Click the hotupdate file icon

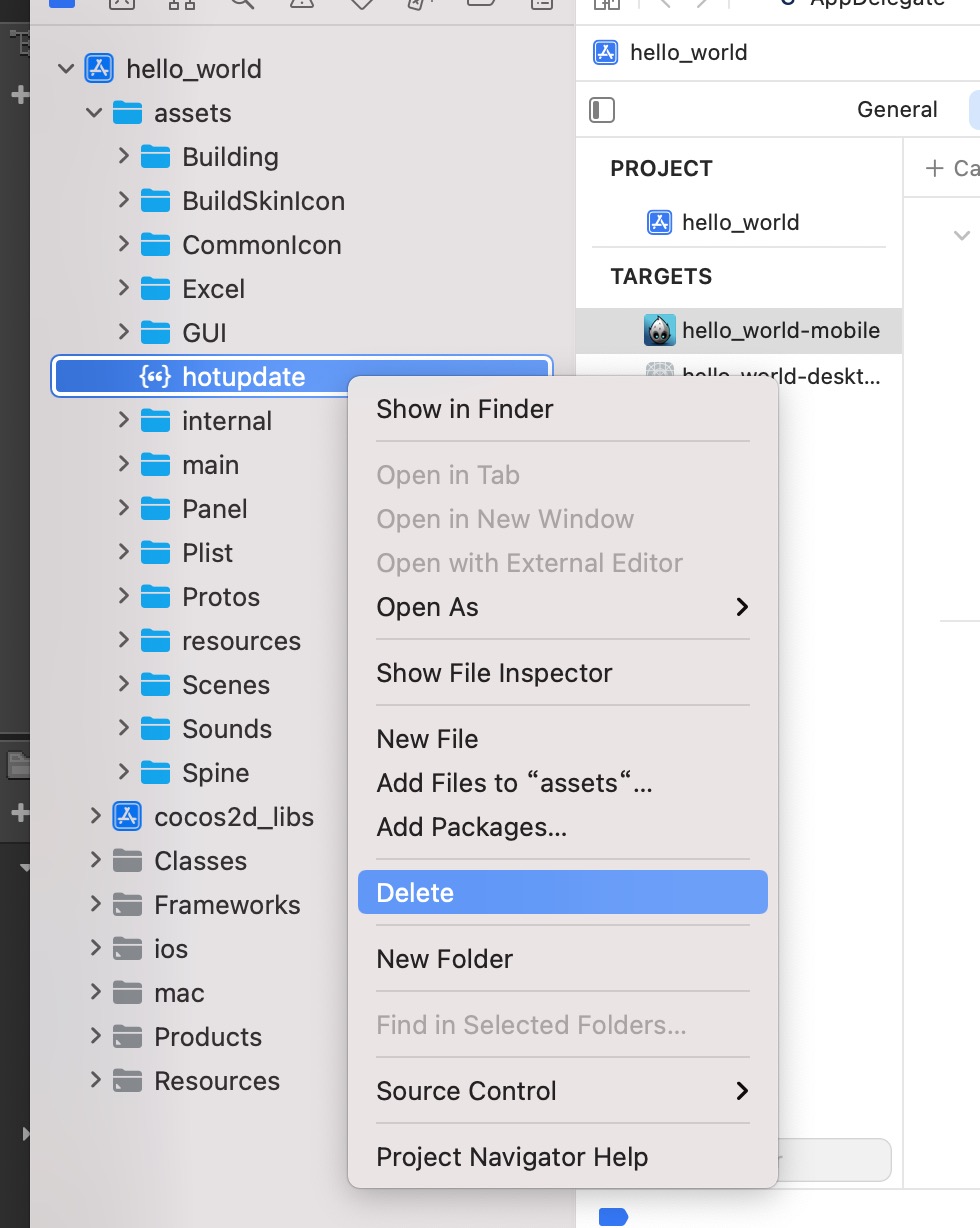[155, 377]
